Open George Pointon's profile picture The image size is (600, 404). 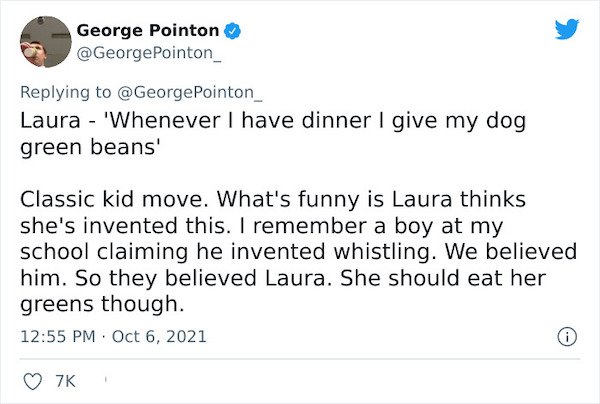(x=46, y=42)
